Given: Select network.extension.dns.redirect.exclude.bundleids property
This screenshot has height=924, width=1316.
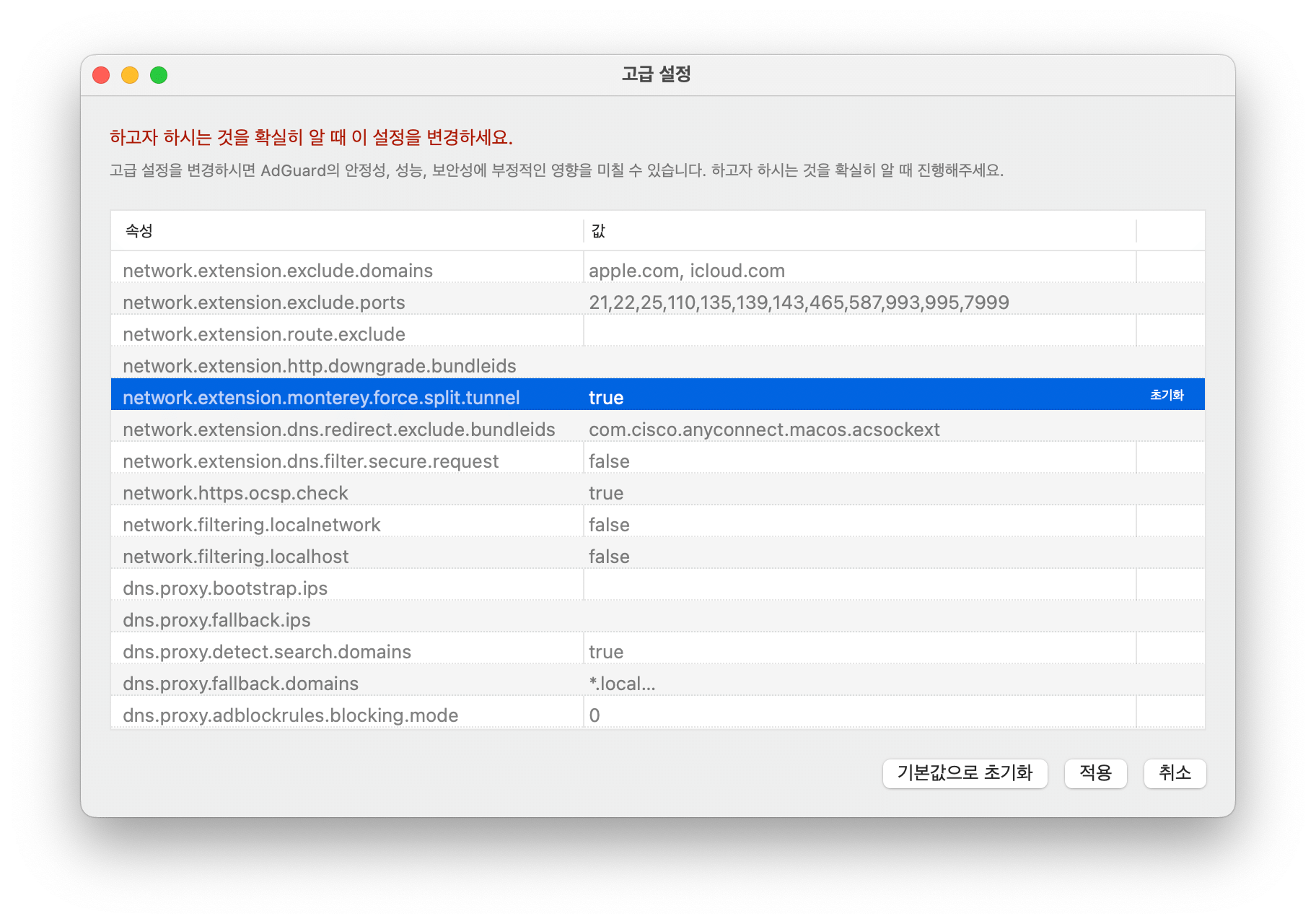Looking at the screenshot, I should 339,430.
